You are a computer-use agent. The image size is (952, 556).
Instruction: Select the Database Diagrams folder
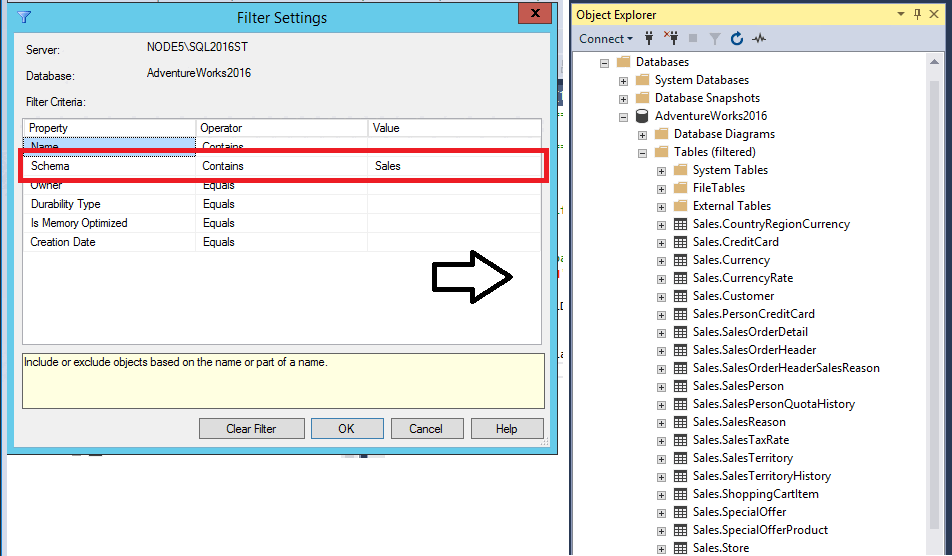click(724, 134)
